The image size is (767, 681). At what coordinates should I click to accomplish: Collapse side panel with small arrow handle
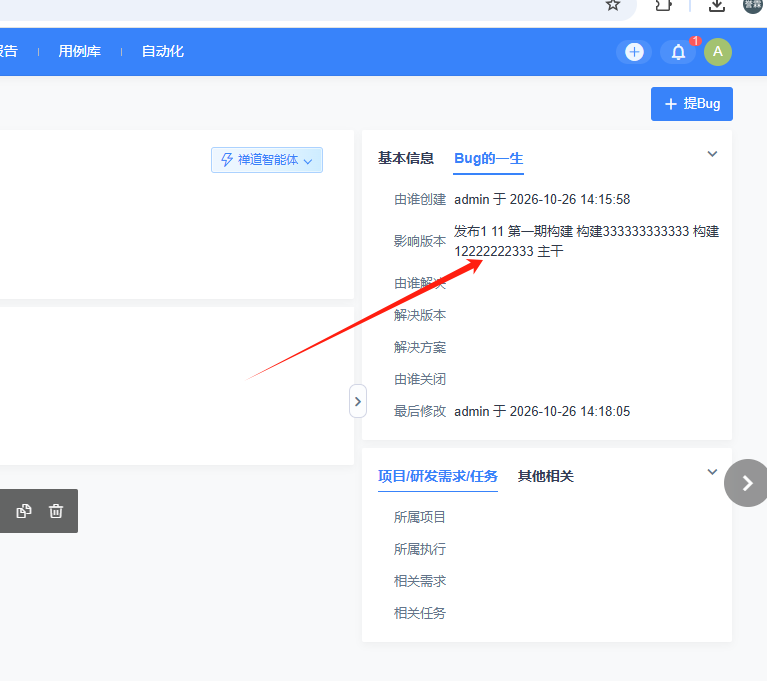358,401
